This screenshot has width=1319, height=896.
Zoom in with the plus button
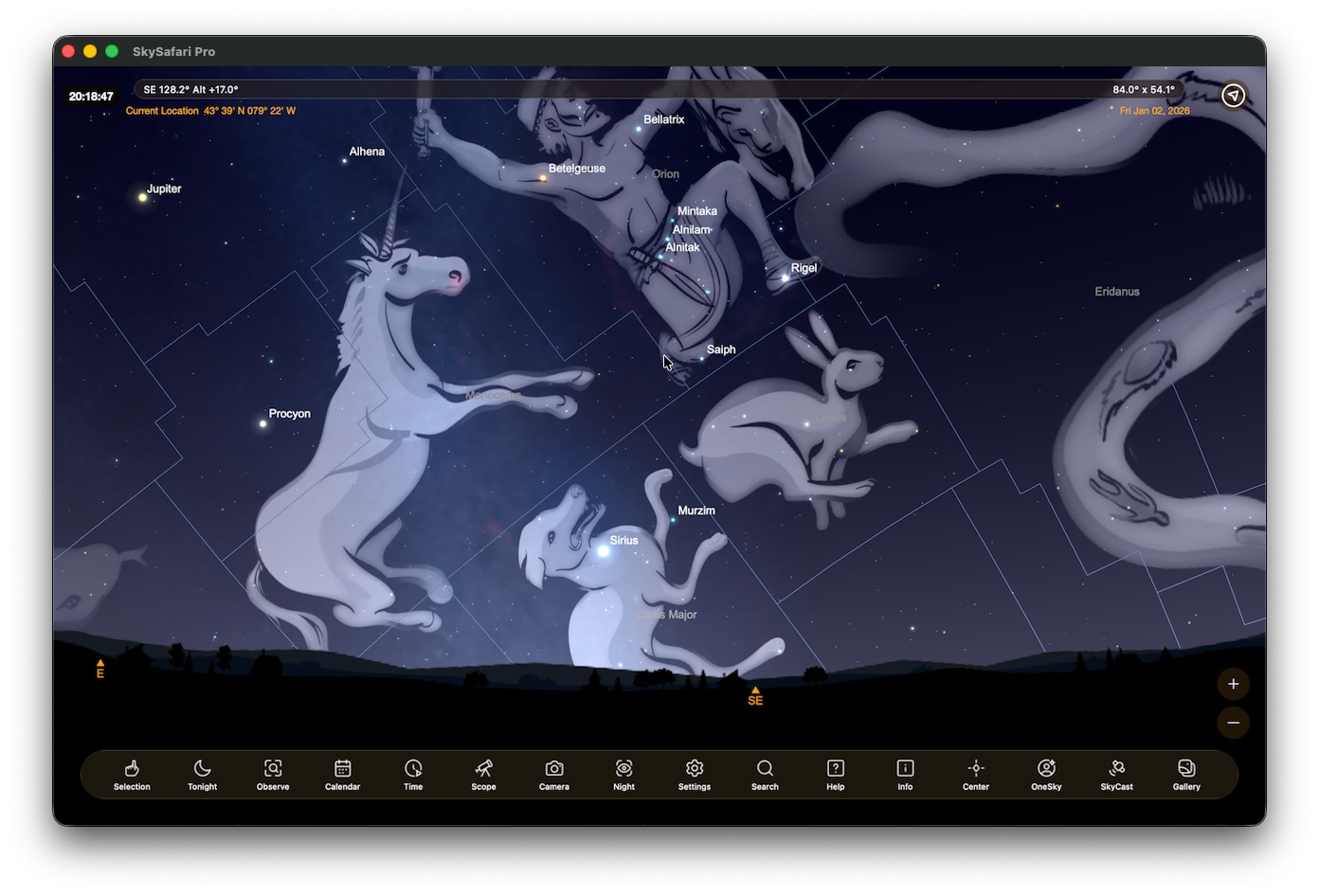pos(1233,684)
